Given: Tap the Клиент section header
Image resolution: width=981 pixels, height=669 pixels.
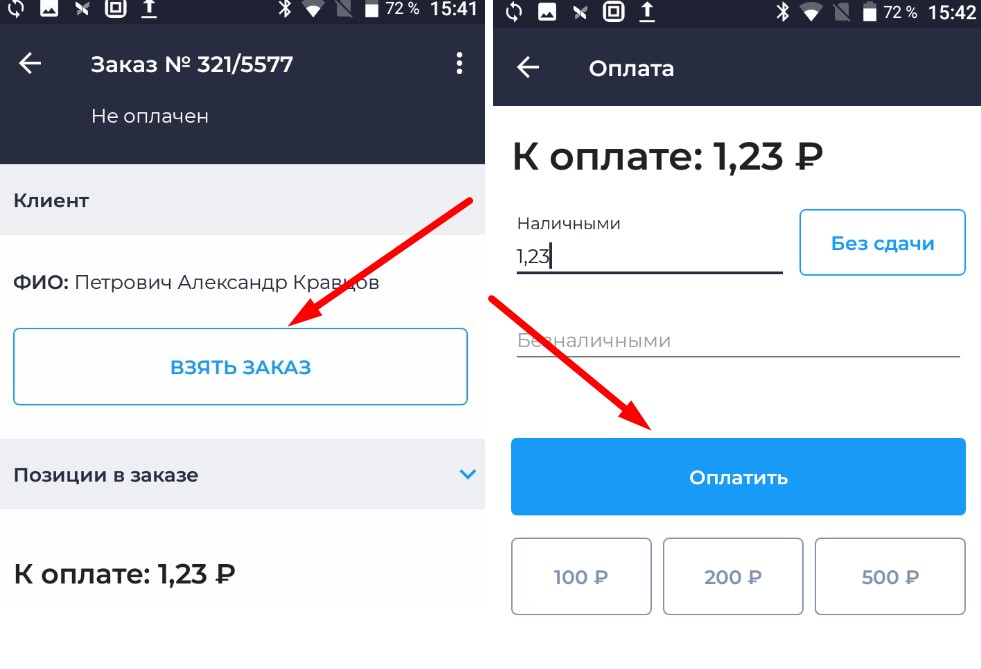Looking at the screenshot, I should [x=242, y=200].
